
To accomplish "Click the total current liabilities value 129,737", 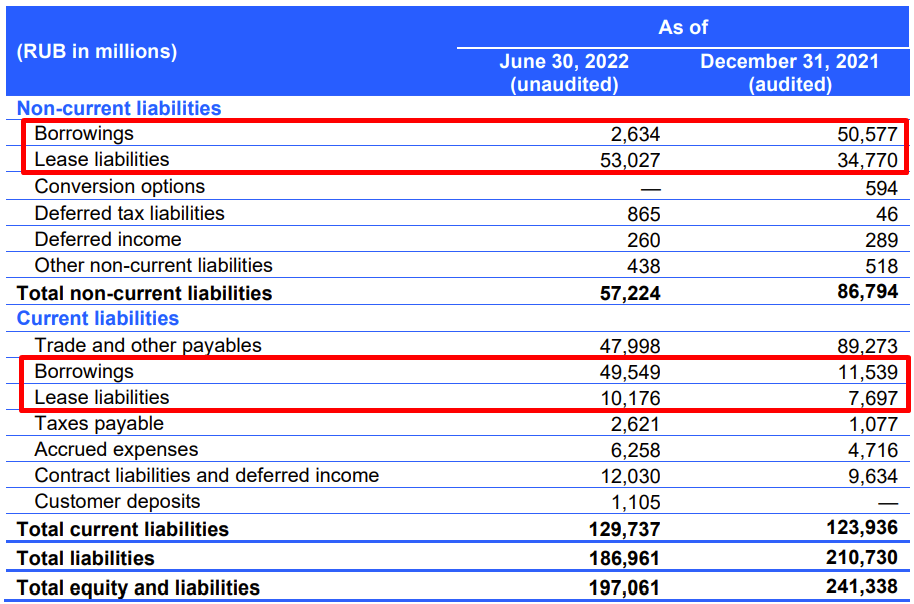I will [x=624, y=530].
